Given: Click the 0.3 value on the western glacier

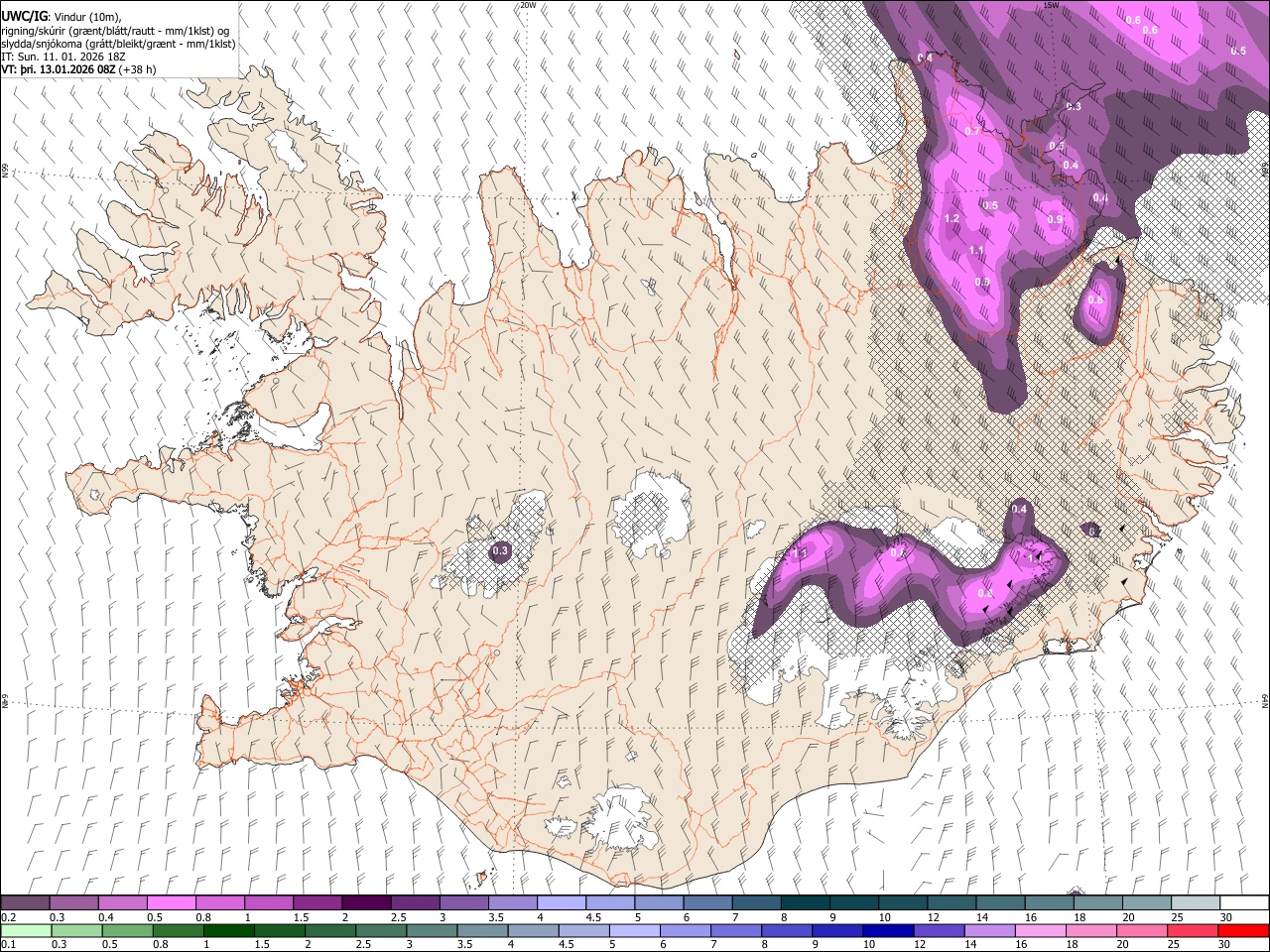Looking at the screenshot, I should pyautogui.click(x=500, y=550).
